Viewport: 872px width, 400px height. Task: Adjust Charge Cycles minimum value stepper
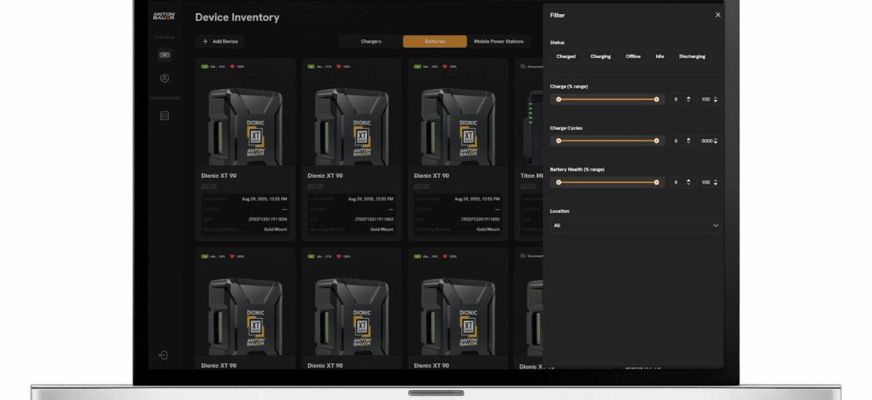[688, 141]
